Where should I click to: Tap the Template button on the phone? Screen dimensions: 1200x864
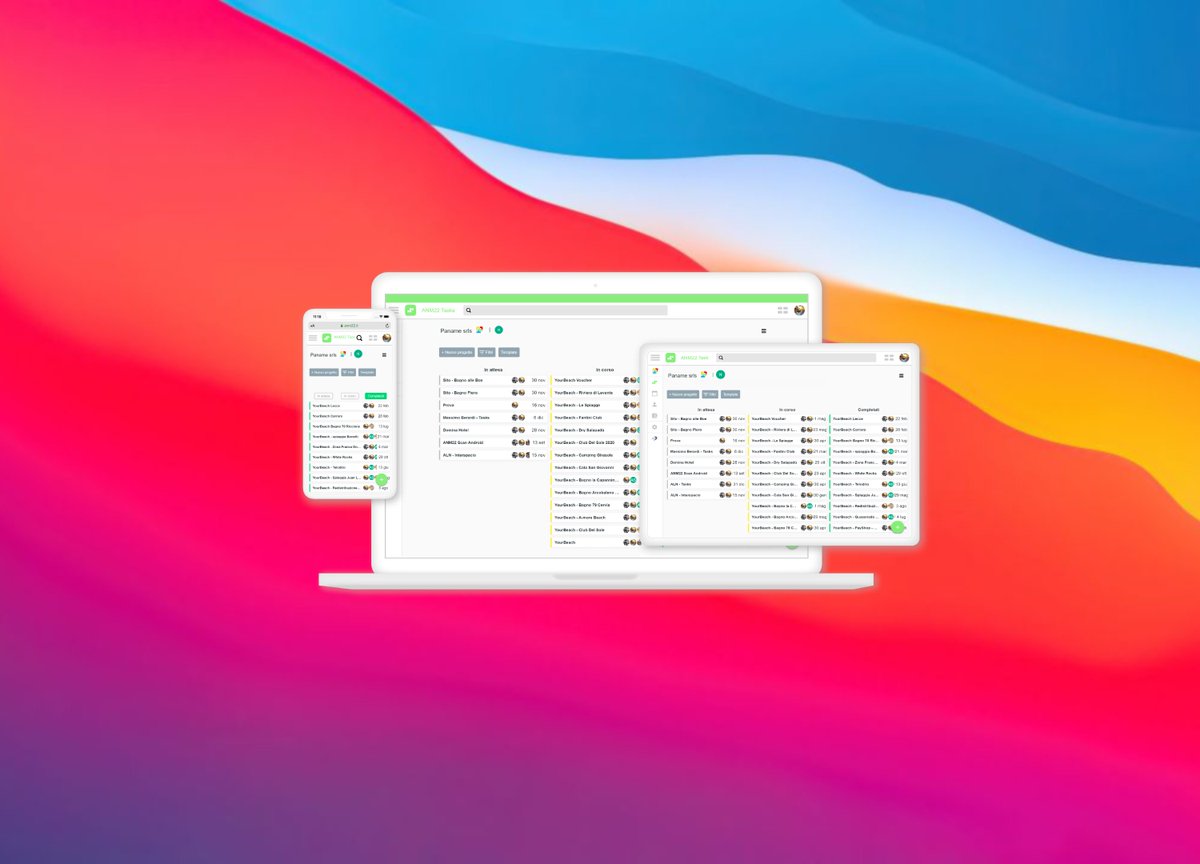tap(367, 372)
